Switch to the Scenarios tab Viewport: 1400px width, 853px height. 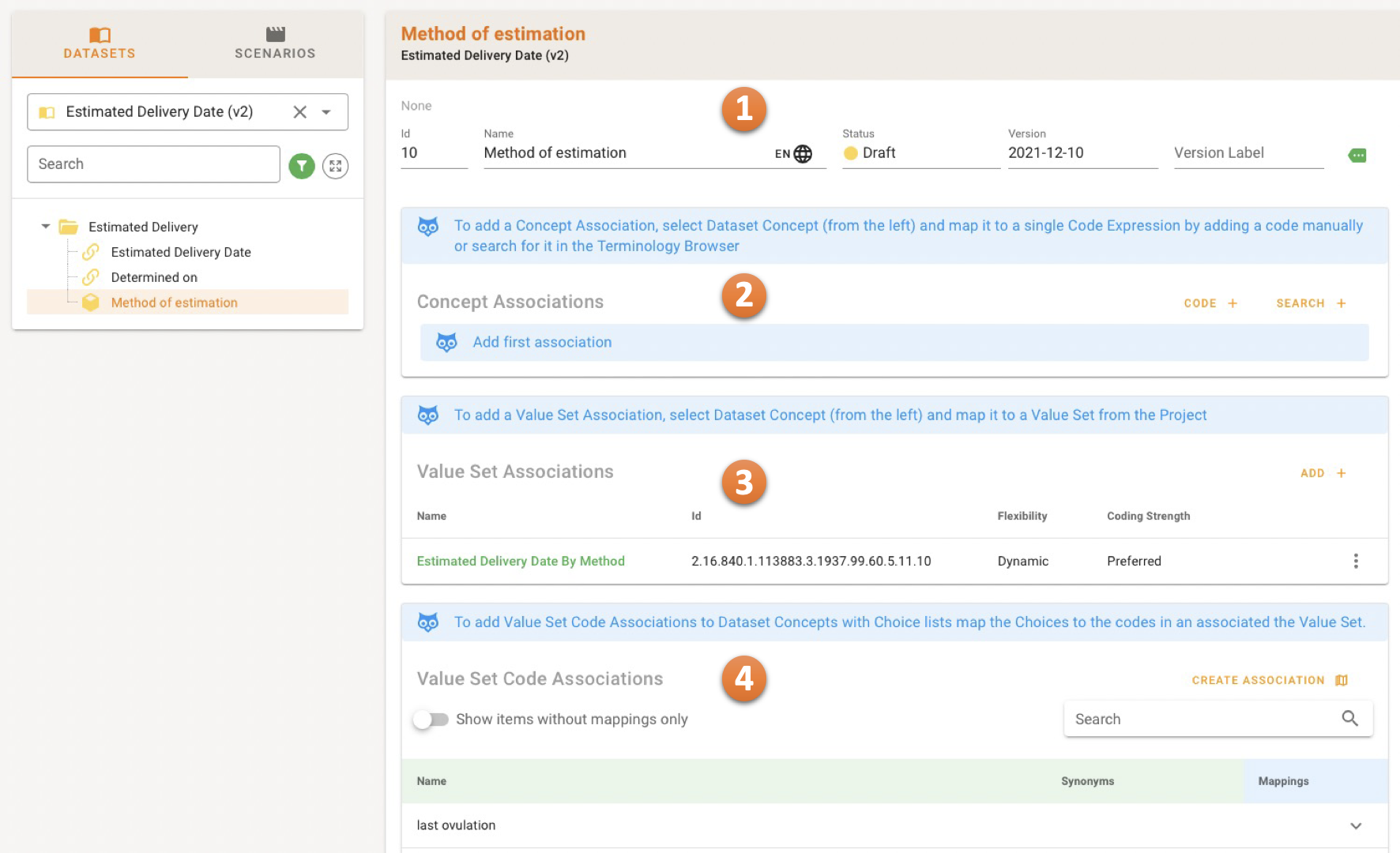(x=275, y=44)
